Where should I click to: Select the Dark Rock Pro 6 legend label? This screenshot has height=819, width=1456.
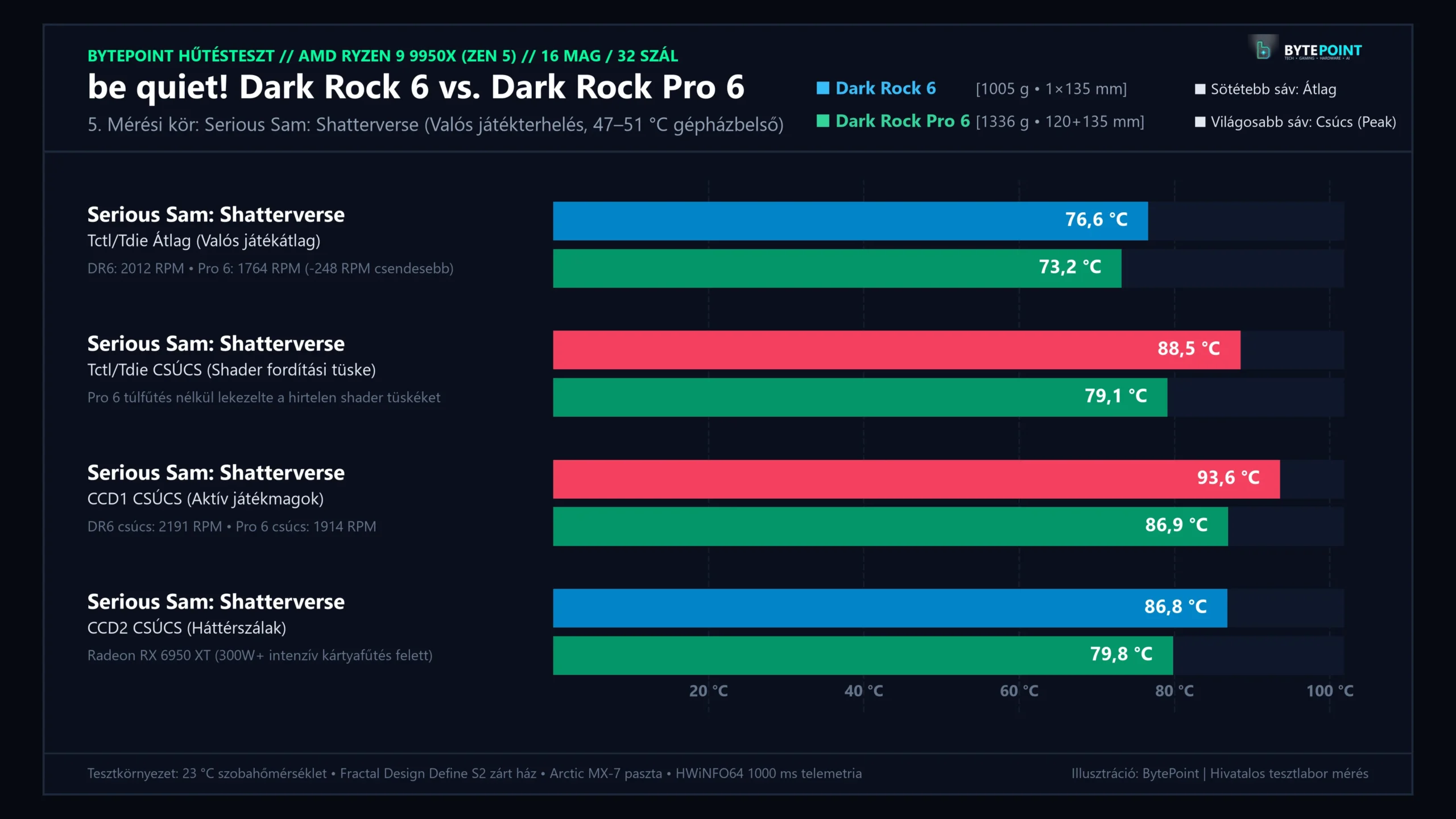tap(903, 121)
